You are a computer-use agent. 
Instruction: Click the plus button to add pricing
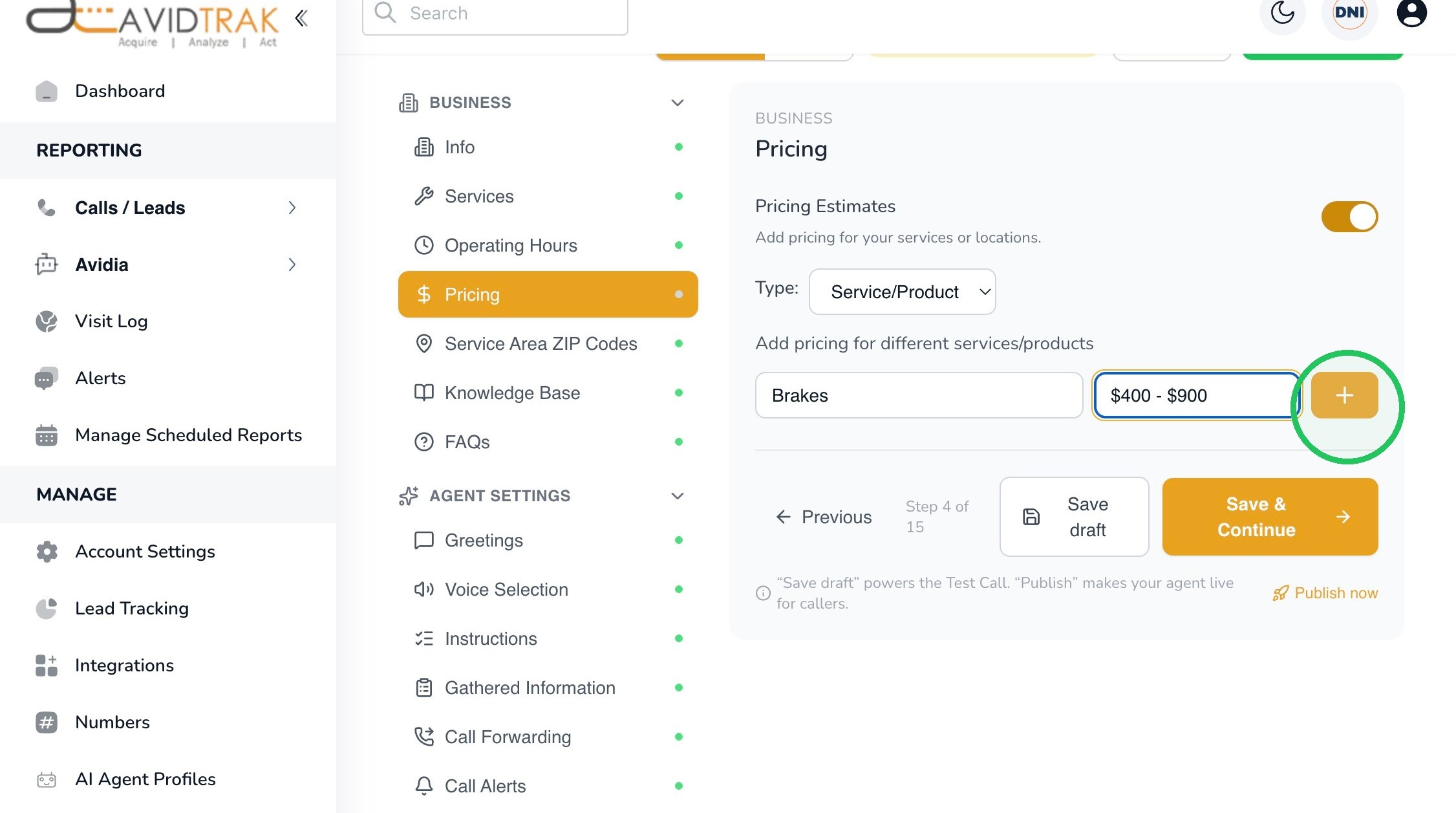coord(1344,395)
